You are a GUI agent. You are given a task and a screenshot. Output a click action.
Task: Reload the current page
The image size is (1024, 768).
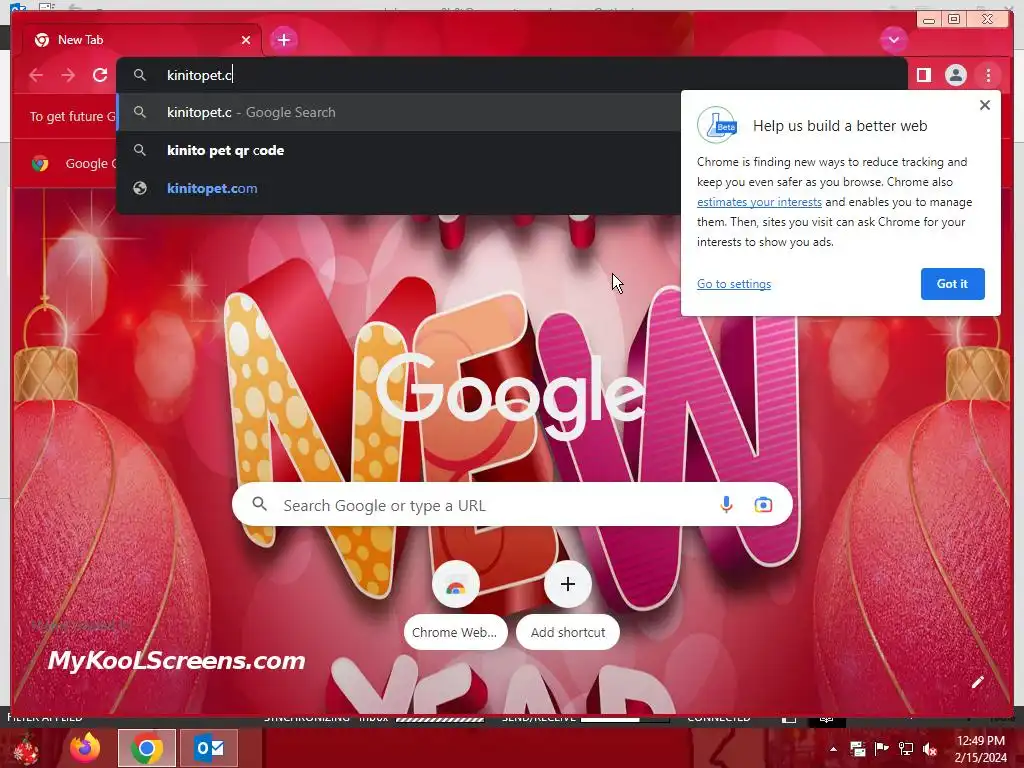(100, 75)
